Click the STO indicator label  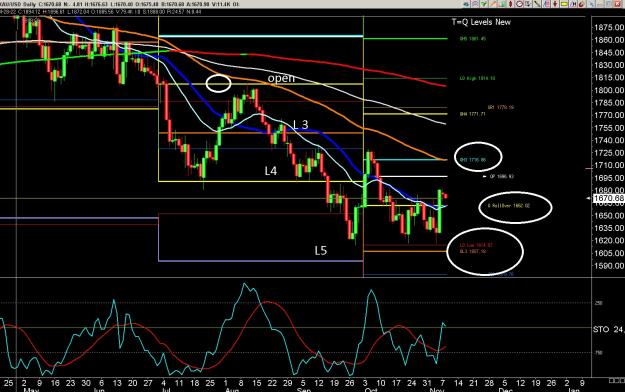(x=601, y=329)
